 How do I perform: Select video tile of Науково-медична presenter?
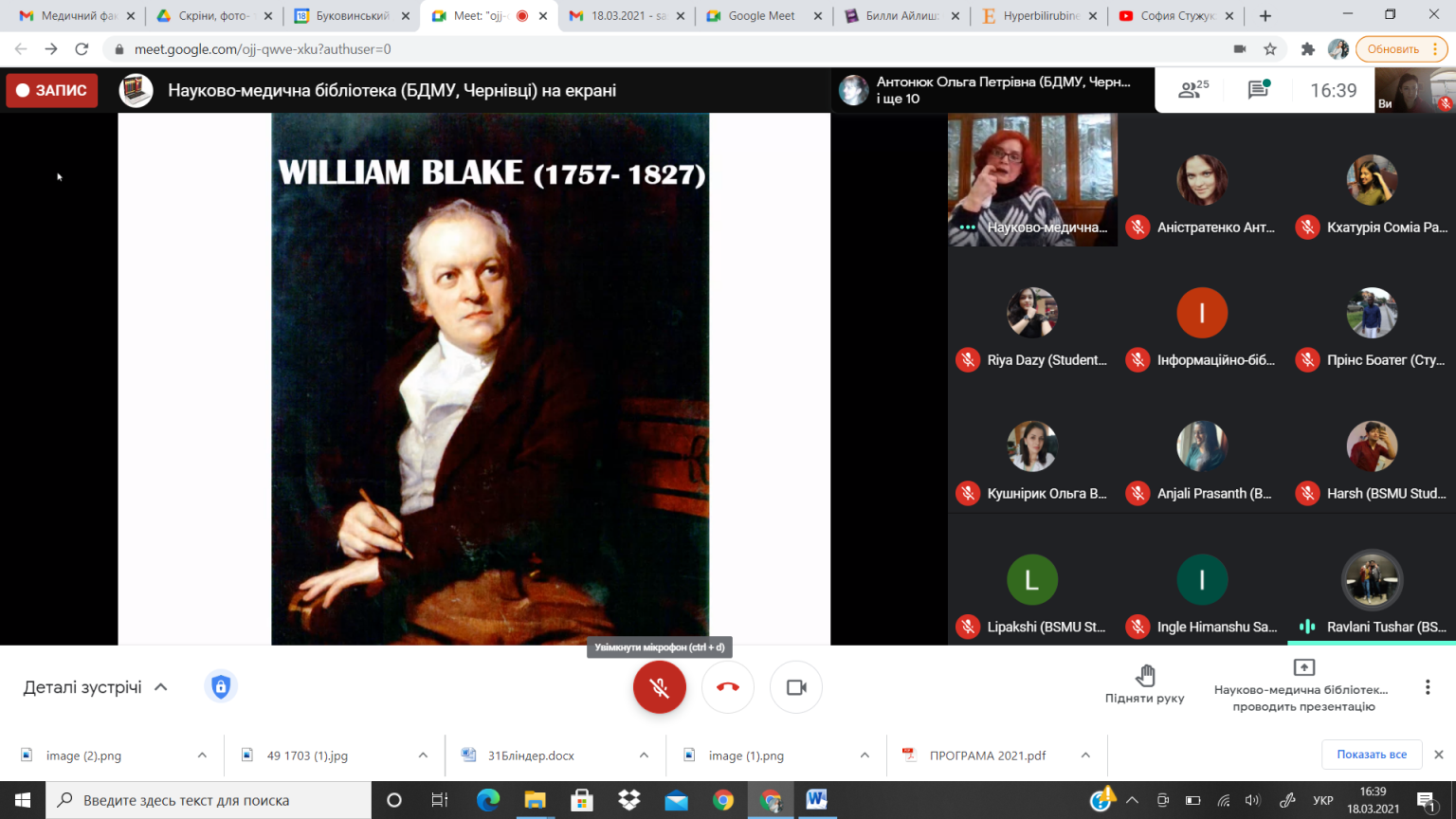[x=1032, y=180]
